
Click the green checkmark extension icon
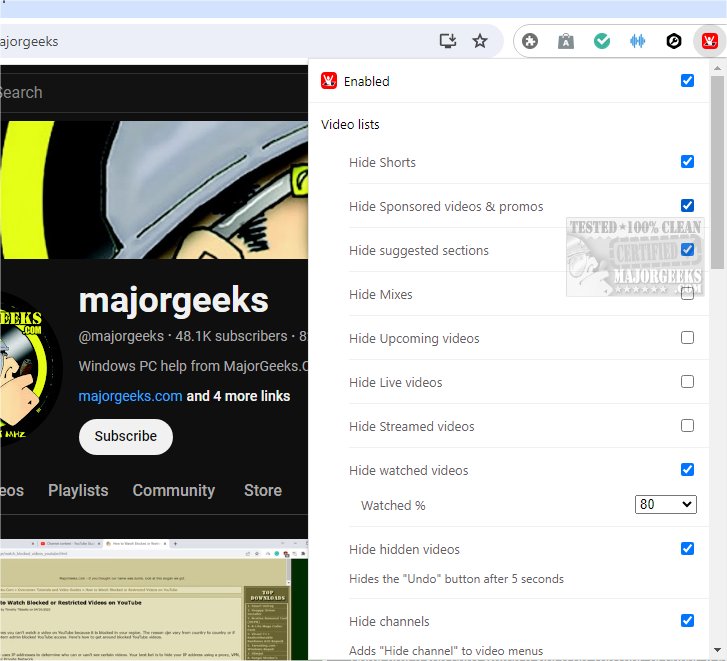[x=602, y=41]
